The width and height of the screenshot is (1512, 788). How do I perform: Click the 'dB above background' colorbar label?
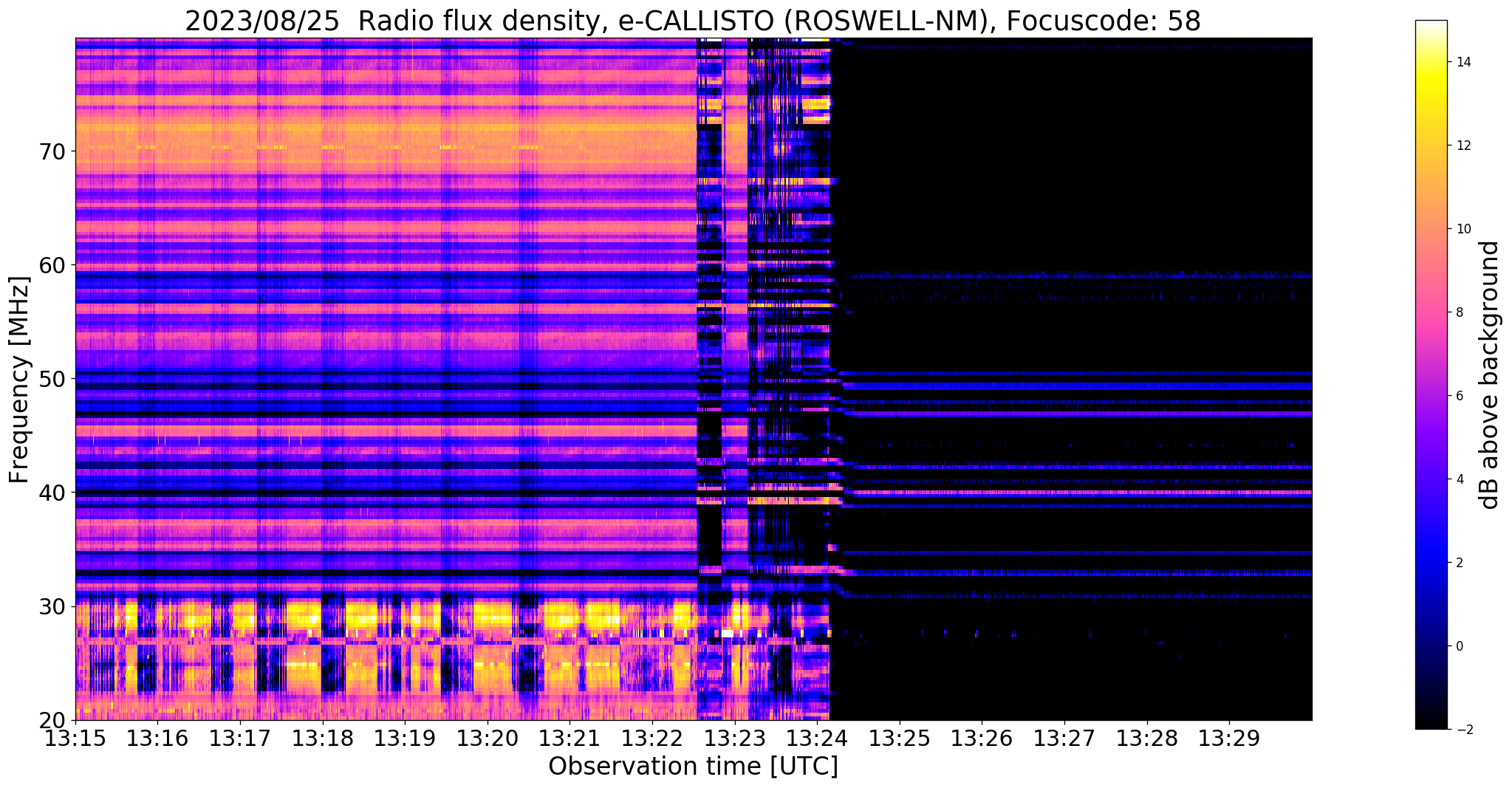coord(1490,375)
